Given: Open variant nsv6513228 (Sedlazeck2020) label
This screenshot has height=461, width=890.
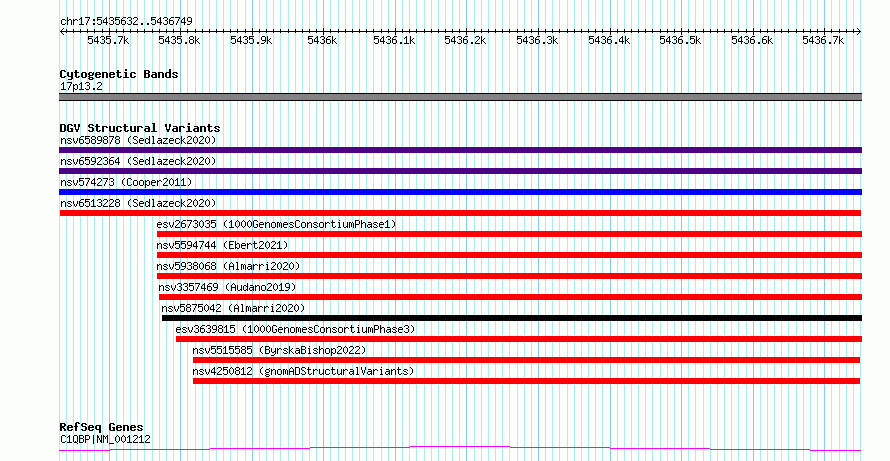Looking at the screenshot, I should [x=138, y=203].
